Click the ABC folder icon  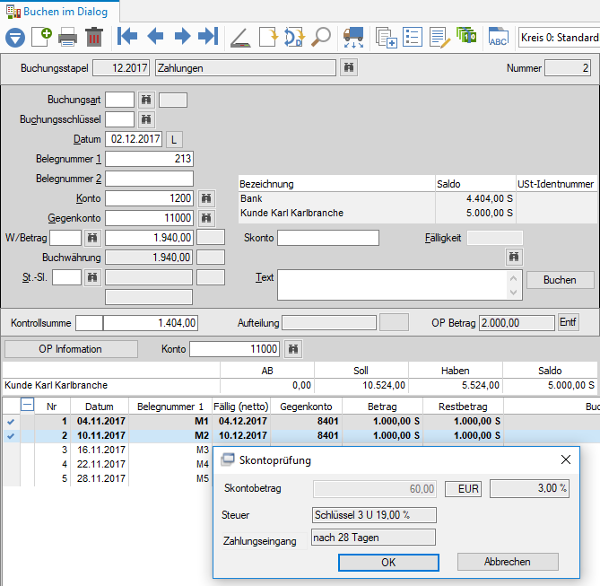499,37
